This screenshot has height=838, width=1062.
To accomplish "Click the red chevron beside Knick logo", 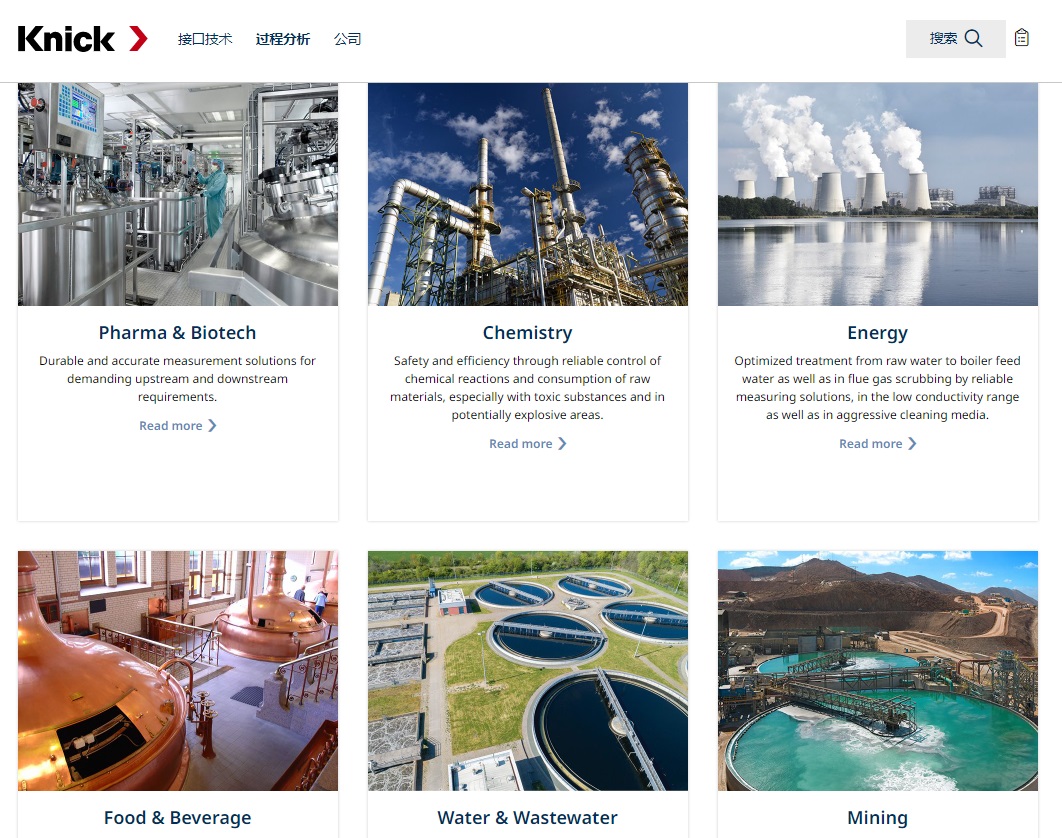I will 138,39.
